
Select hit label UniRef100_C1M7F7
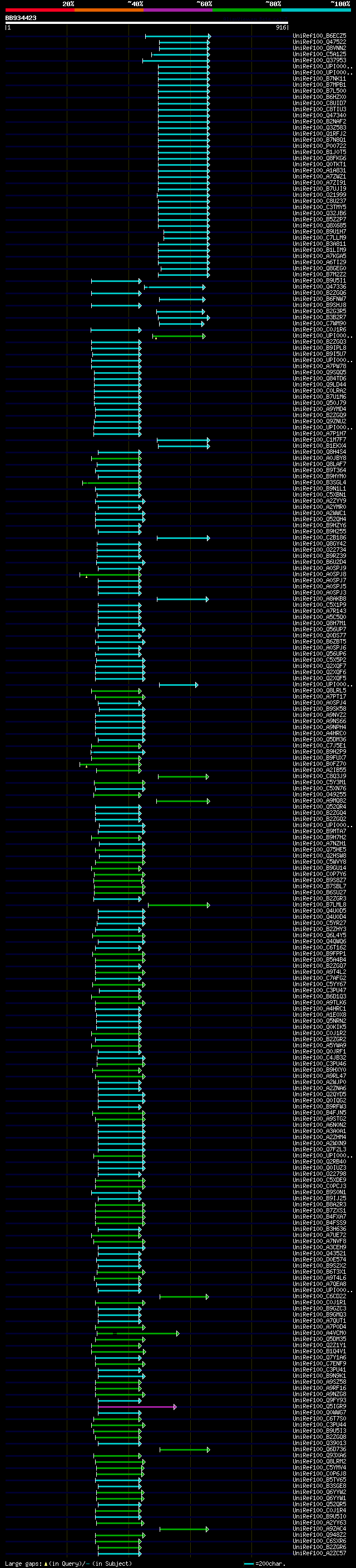tap(319, 439)
